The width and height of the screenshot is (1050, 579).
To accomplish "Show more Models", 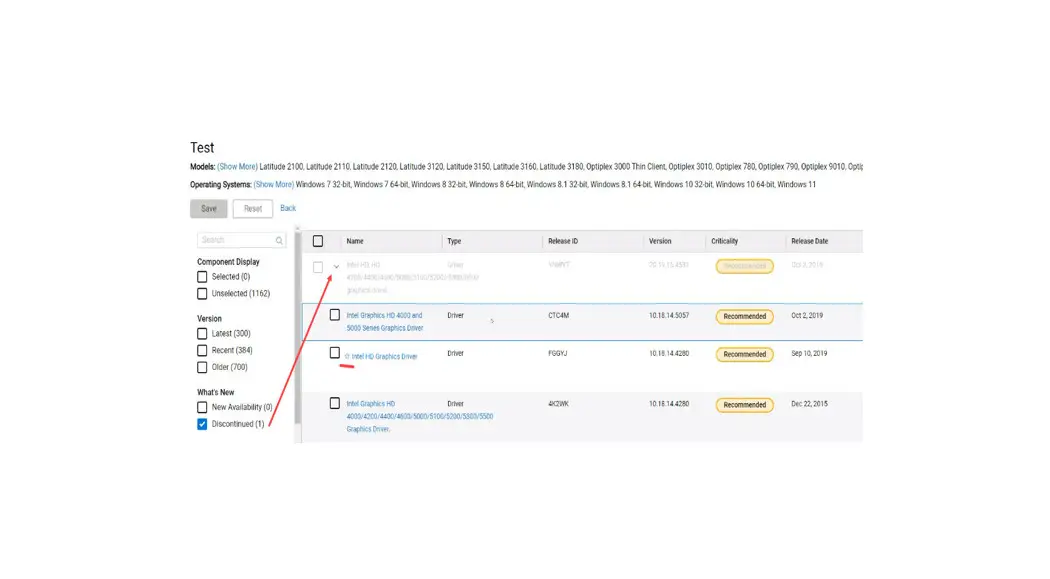I will [237, 166].
